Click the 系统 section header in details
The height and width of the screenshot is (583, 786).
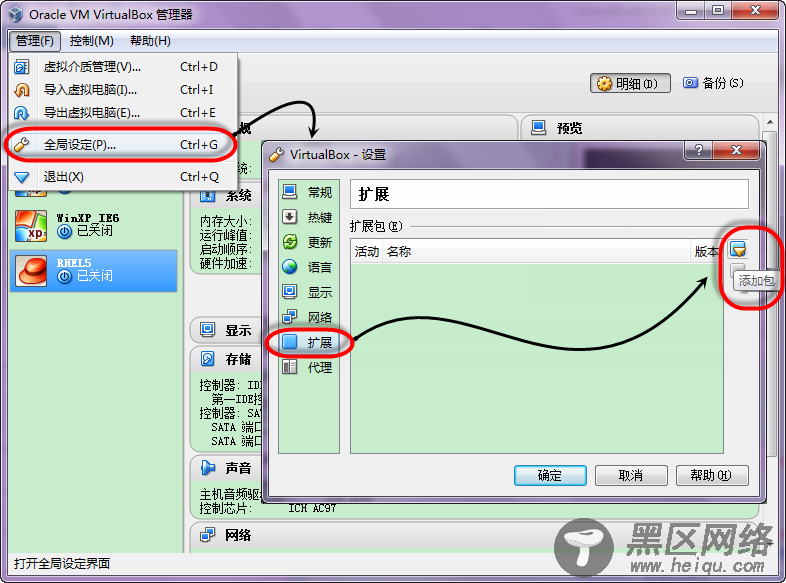point(238,196)
